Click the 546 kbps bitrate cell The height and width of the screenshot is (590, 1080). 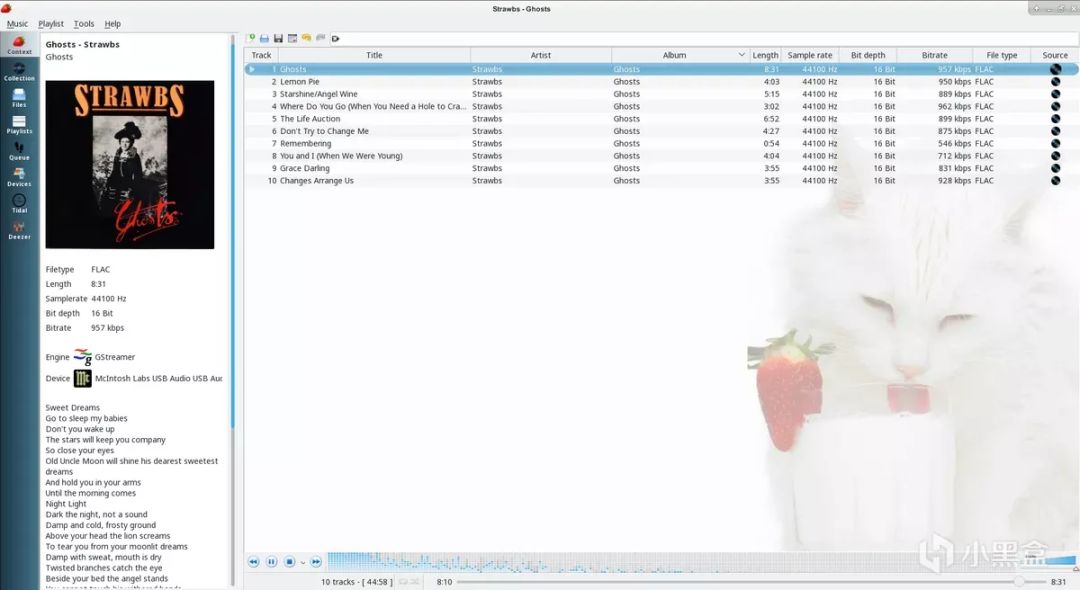pyautogui.click(x=954, y=143)
